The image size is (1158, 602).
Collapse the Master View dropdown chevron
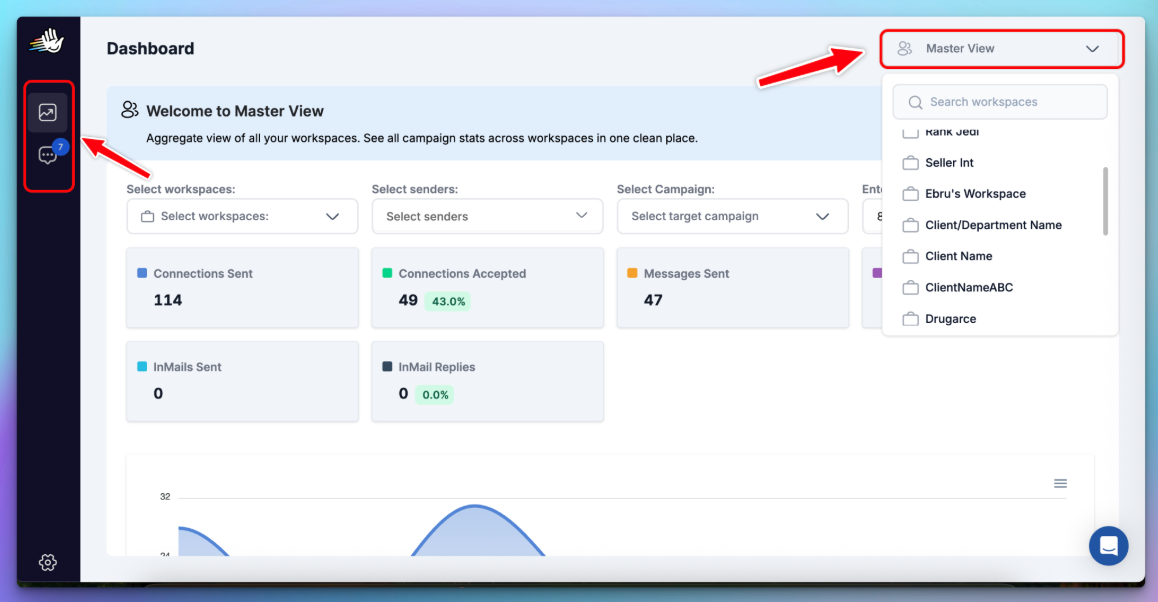(x=1090, y=48)
